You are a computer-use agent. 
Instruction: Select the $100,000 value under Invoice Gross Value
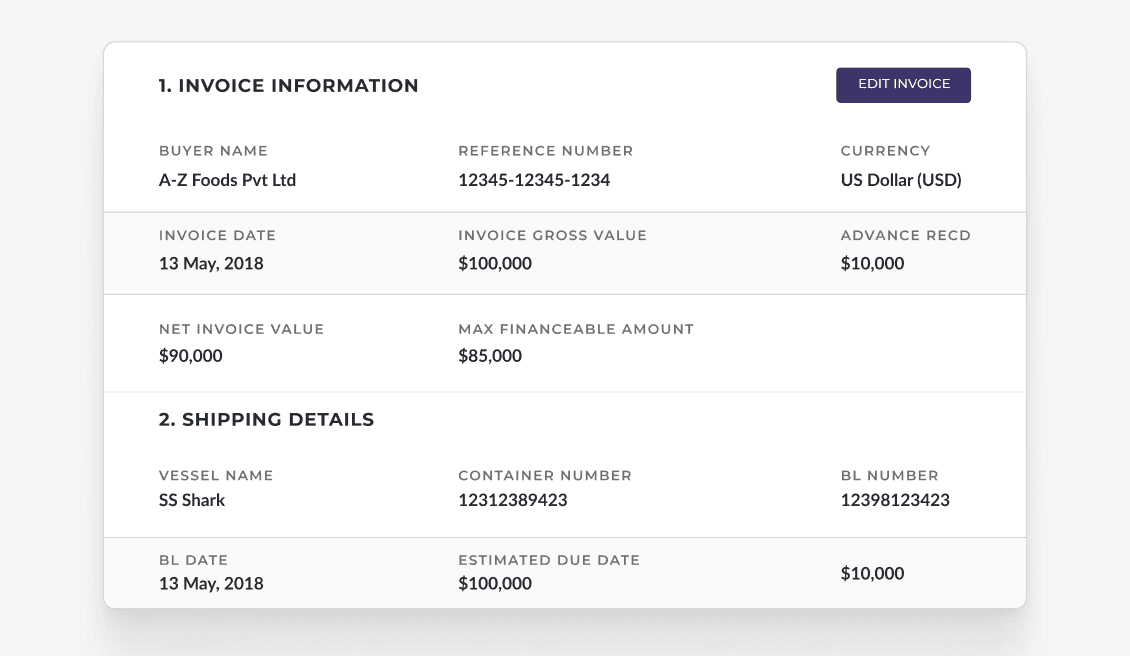495,264
